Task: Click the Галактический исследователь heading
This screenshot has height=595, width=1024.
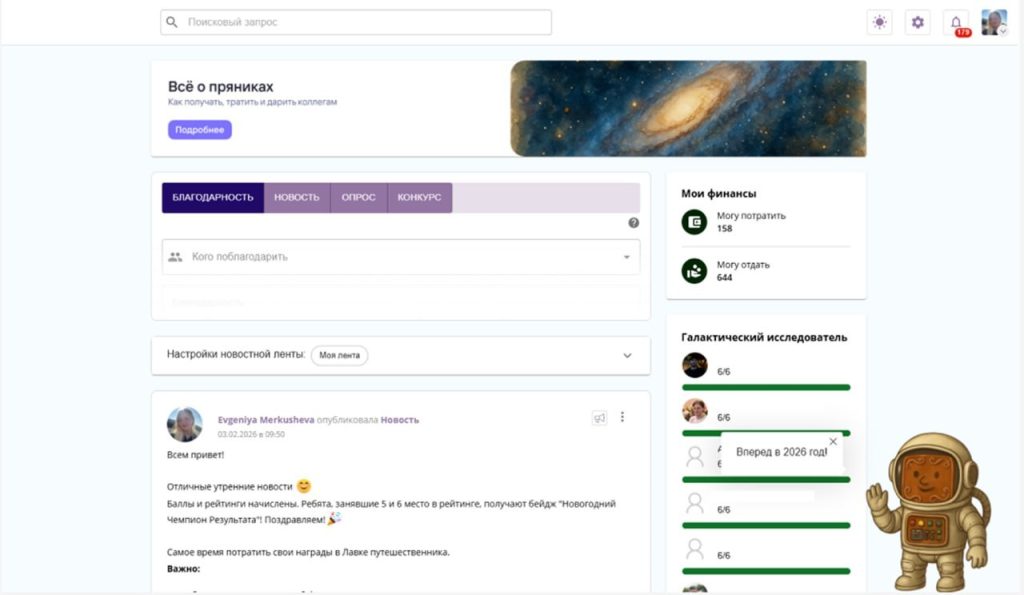Action: click(764, 337)
